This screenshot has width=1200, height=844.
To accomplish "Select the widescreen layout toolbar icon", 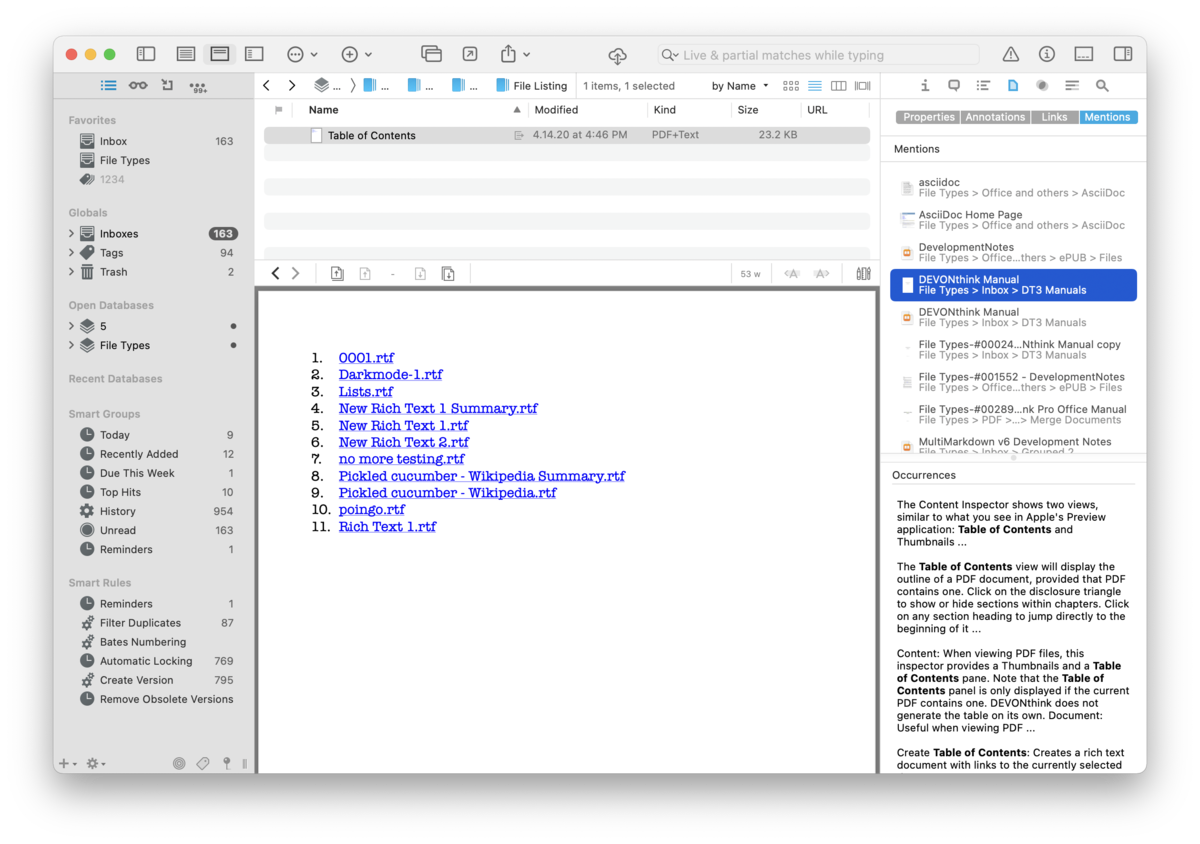I will tap(254, 54).
